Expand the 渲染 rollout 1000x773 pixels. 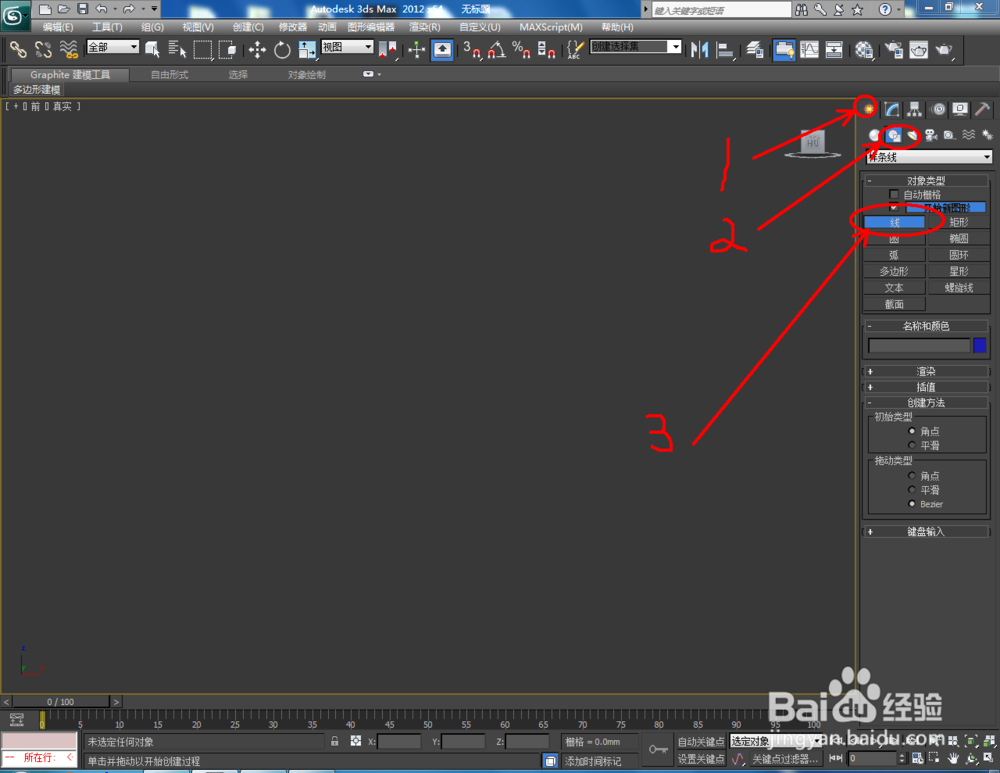pos(926,371)
